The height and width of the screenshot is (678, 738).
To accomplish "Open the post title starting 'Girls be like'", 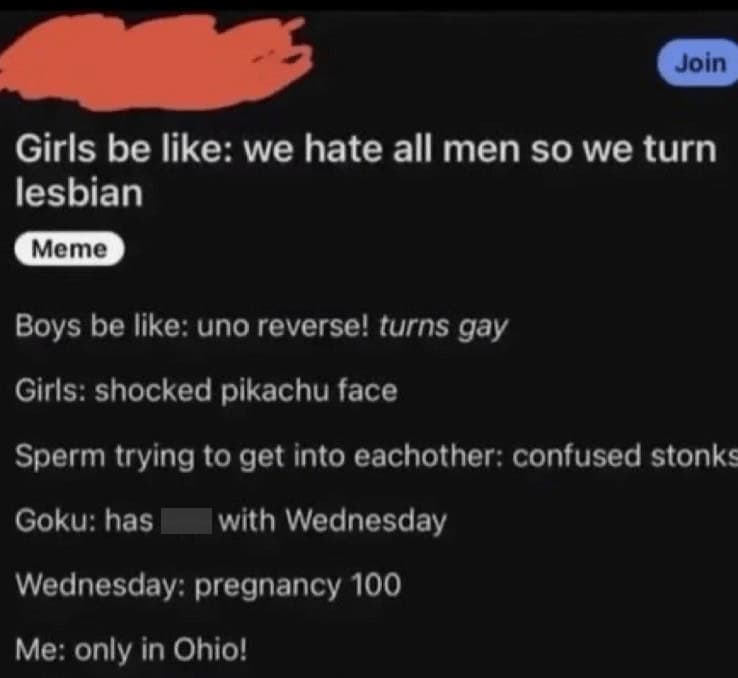I will click(366, 170).
